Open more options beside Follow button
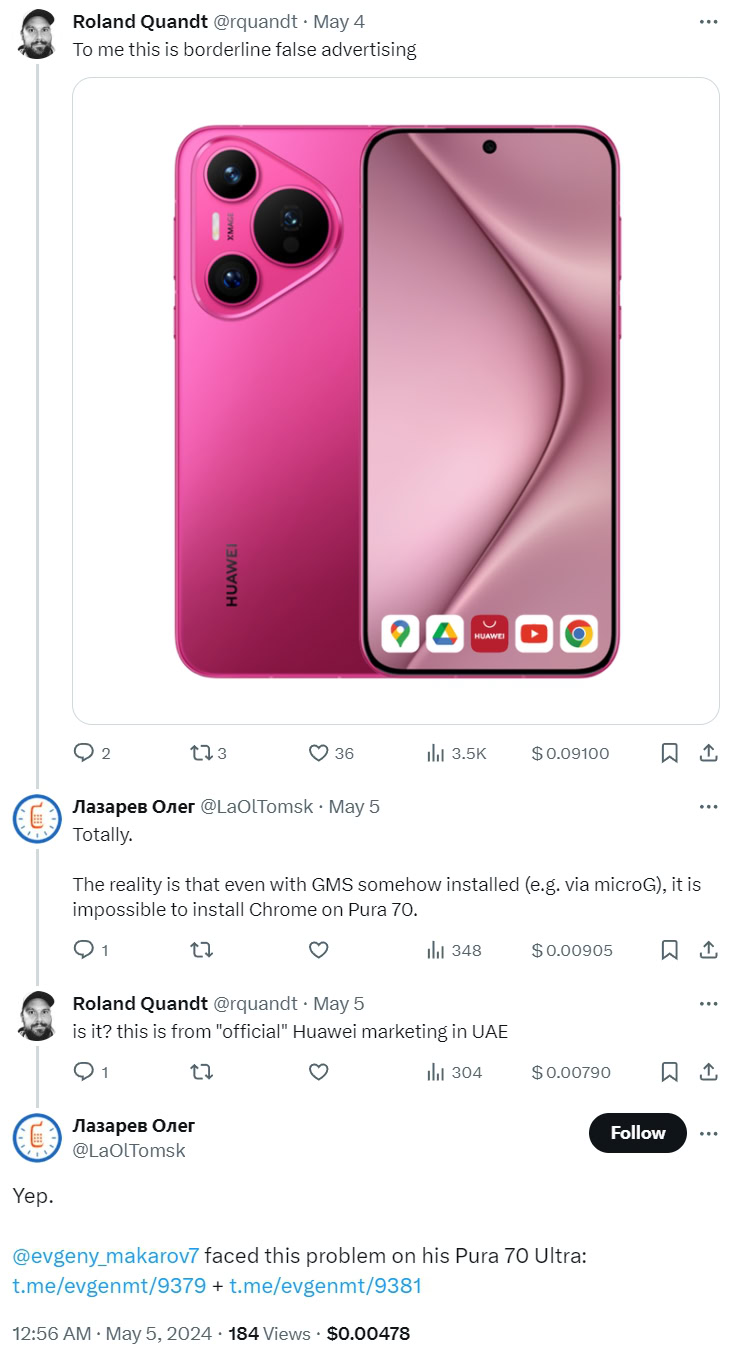The height and width of the screenshot is (1357, 736). [708, 1133]
